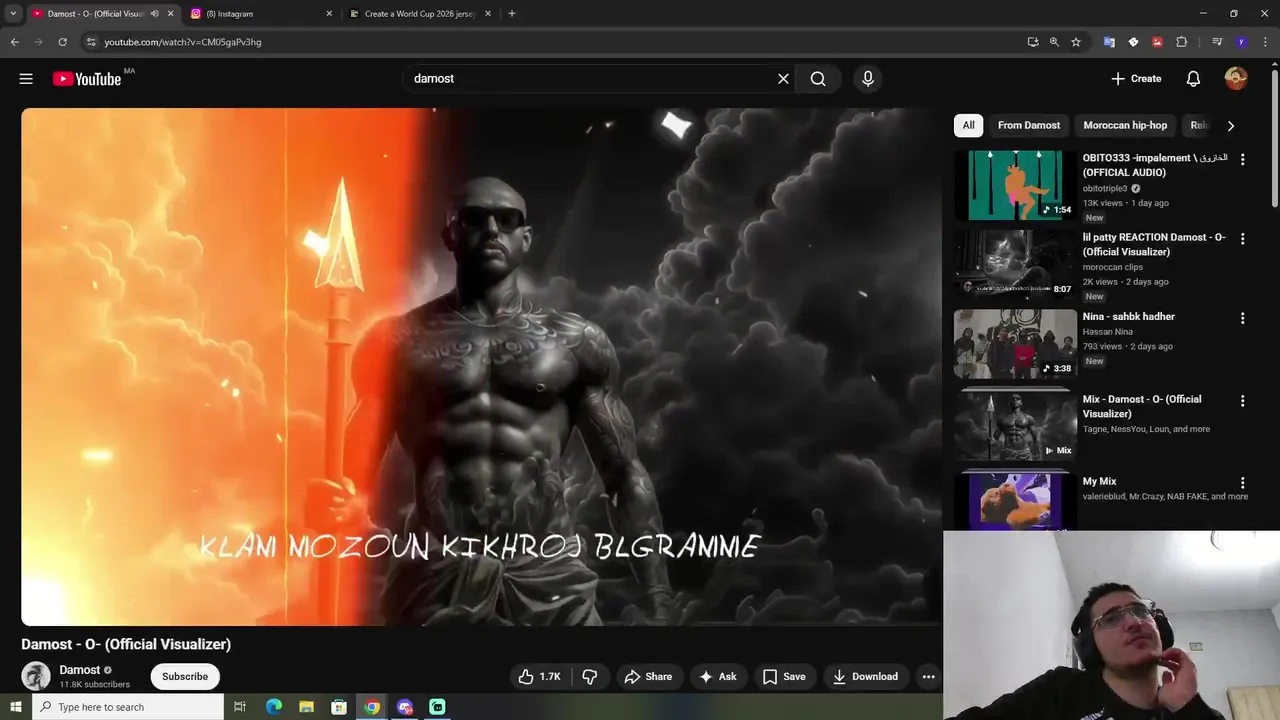
Task: Open the Chrome extensions puzzle menu
Action: click(1182, 42)
